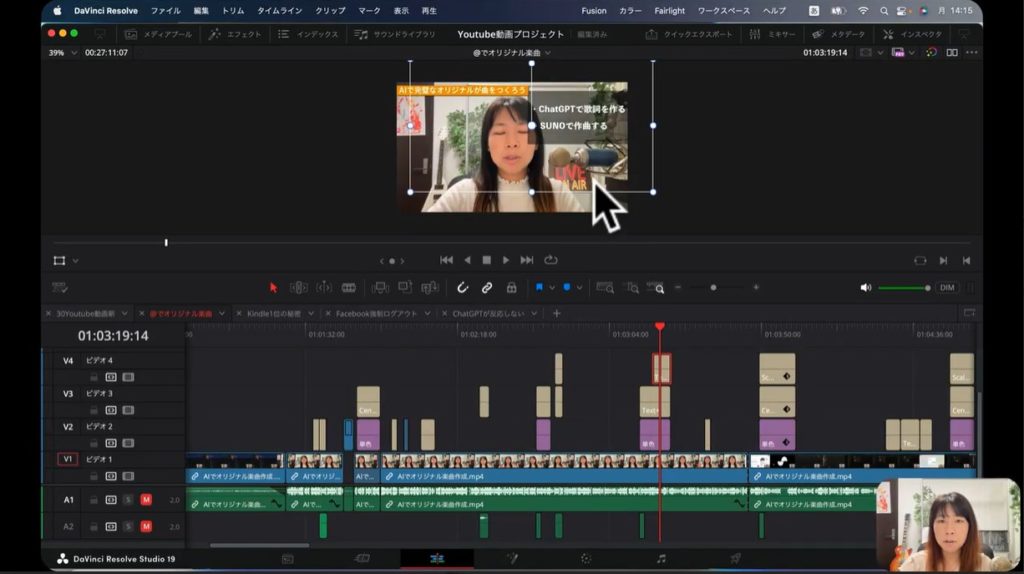Click the position lock padlock icon
This screenshot has height=574, width=1024.
pyautogui.click(x=512, y=287)
